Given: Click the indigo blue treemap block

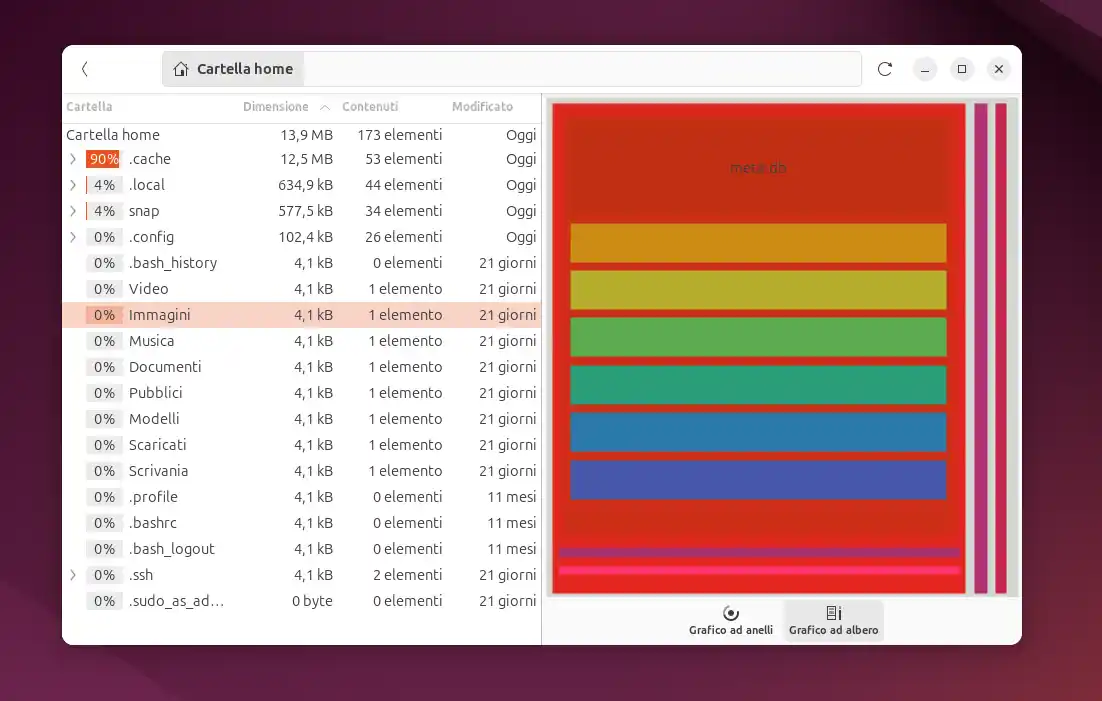Looking at the screenshot, I should 758,480.
